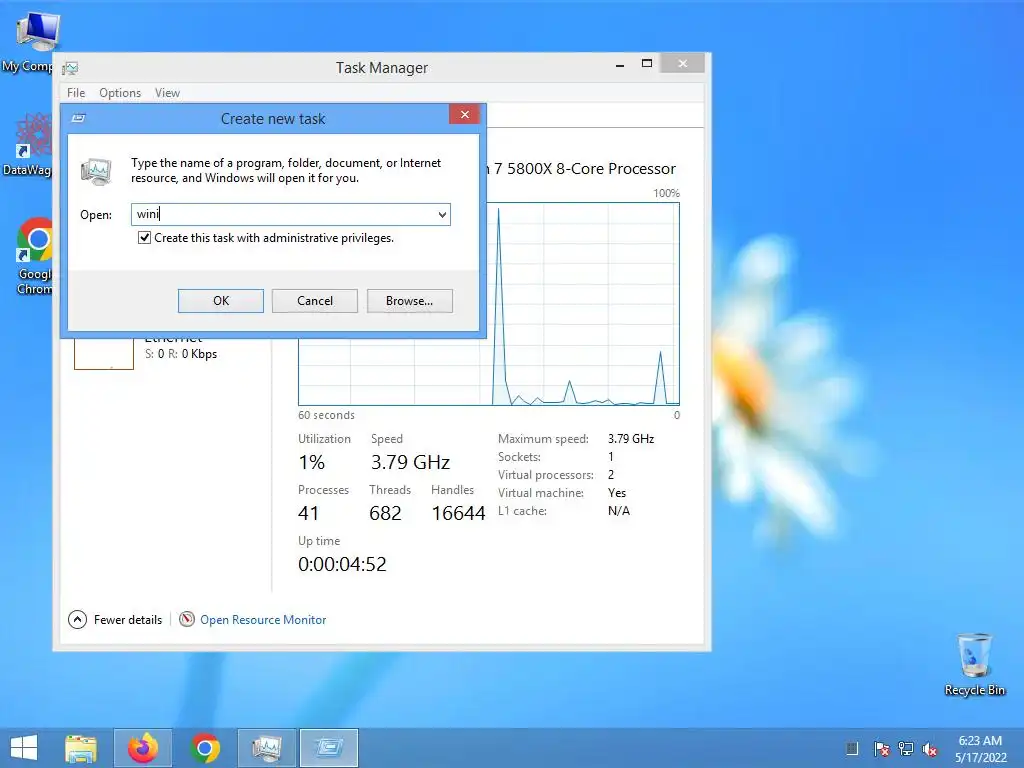Open the Options menu in Task Manager
The image size is (1024, 768).
pos(120,93)
